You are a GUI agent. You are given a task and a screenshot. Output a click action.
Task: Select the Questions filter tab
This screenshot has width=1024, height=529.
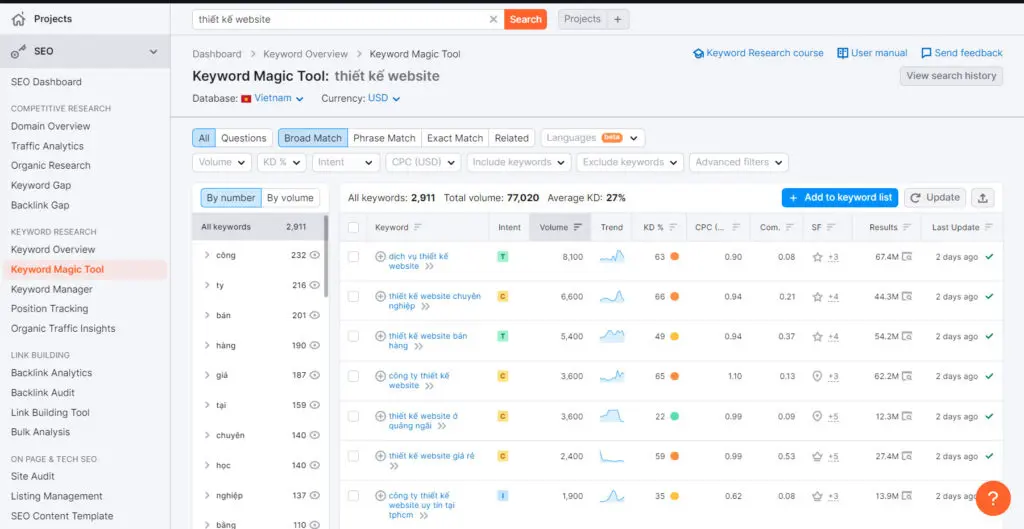point(243,138)
